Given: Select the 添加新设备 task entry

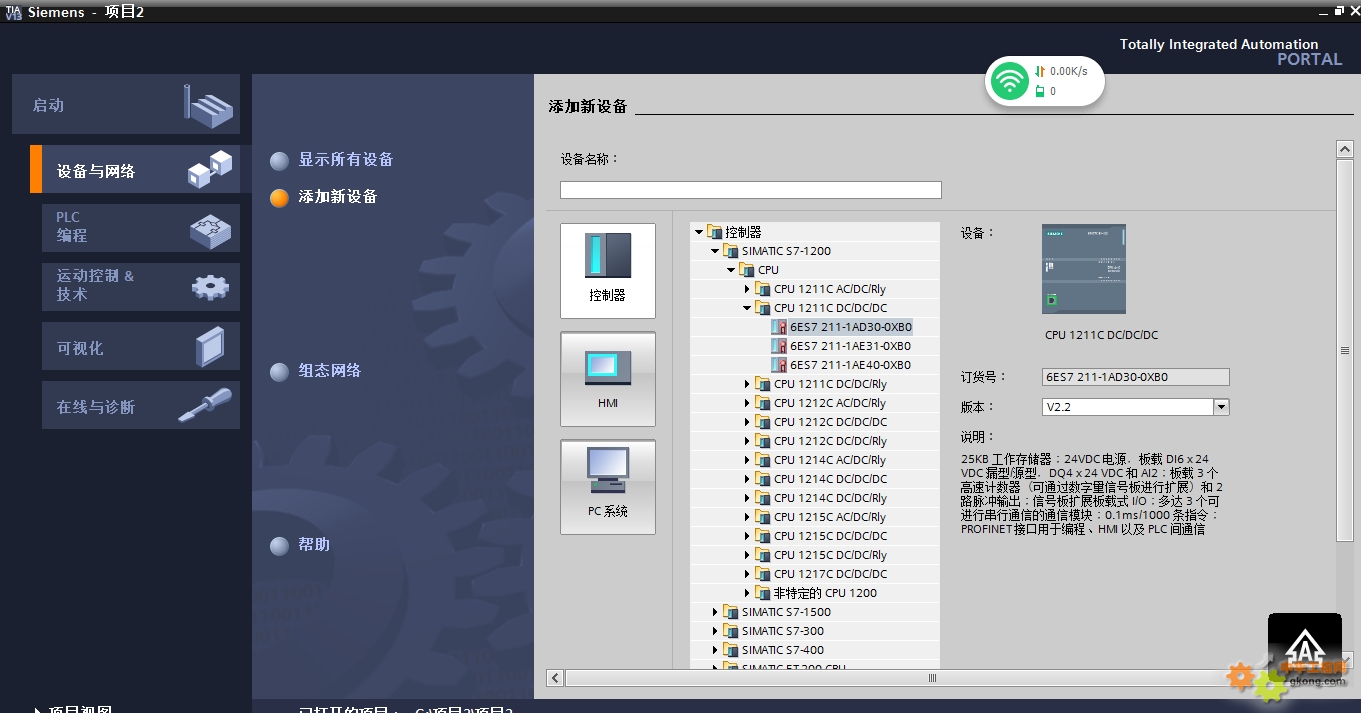Looking at the screenshot, I should pyautogui.click(x=337, y=197).
